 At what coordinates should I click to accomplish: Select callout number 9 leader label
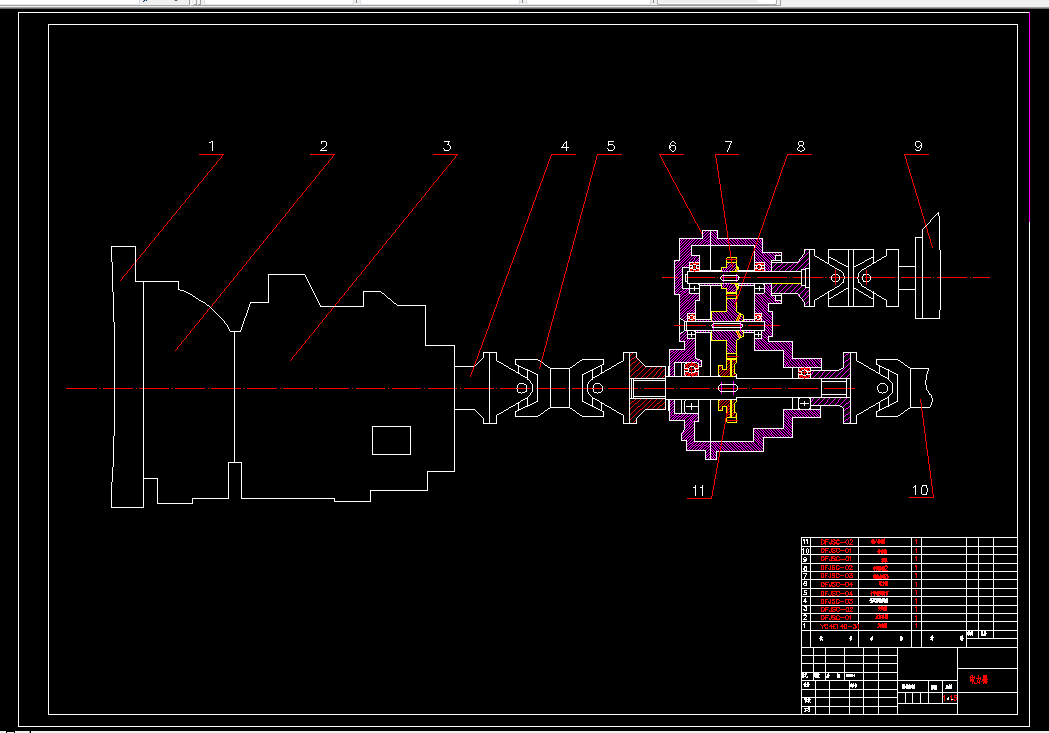pyautogui.click(x=918, y=146)
